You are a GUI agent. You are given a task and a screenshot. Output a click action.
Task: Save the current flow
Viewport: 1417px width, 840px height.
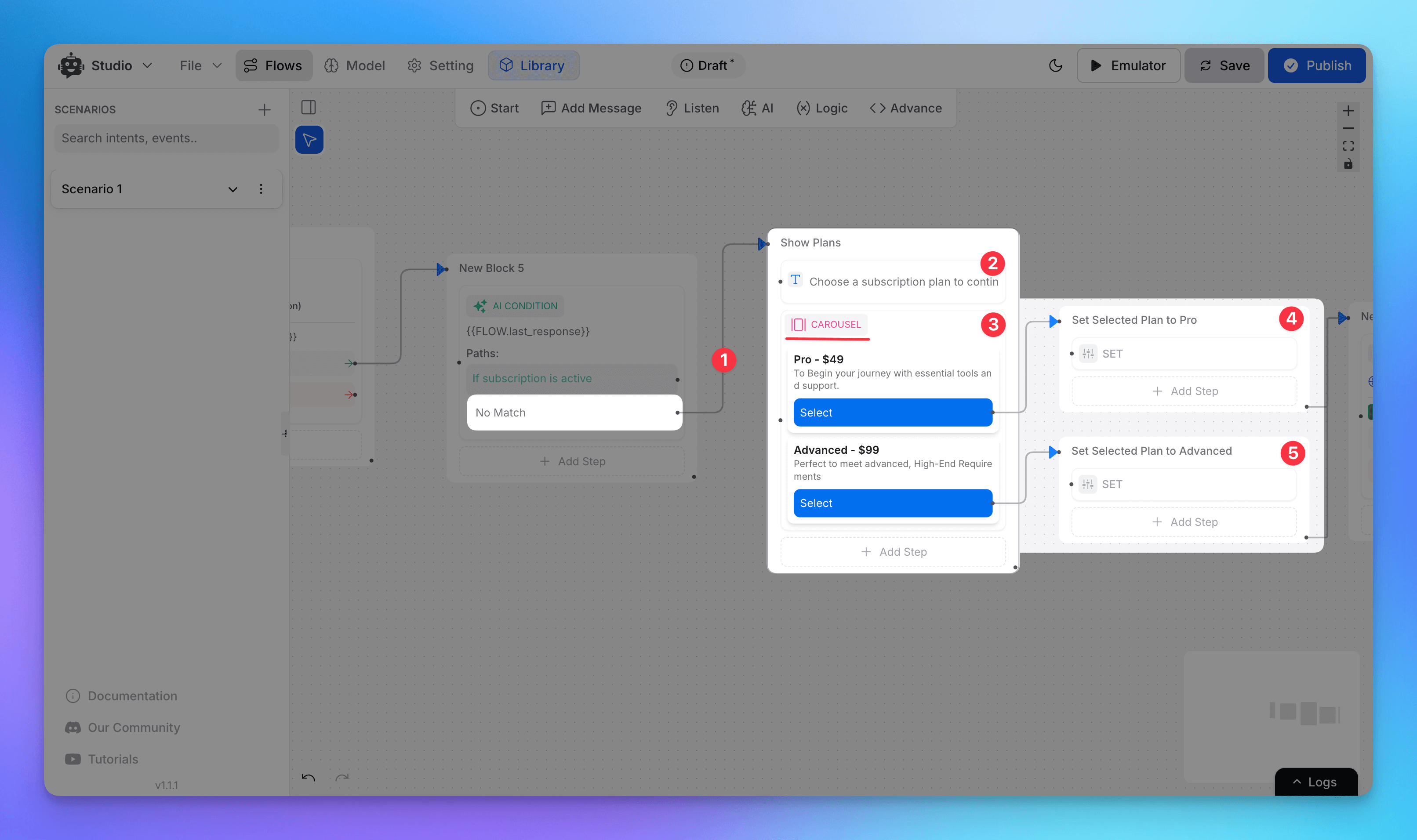click(x=1224, y=65)
